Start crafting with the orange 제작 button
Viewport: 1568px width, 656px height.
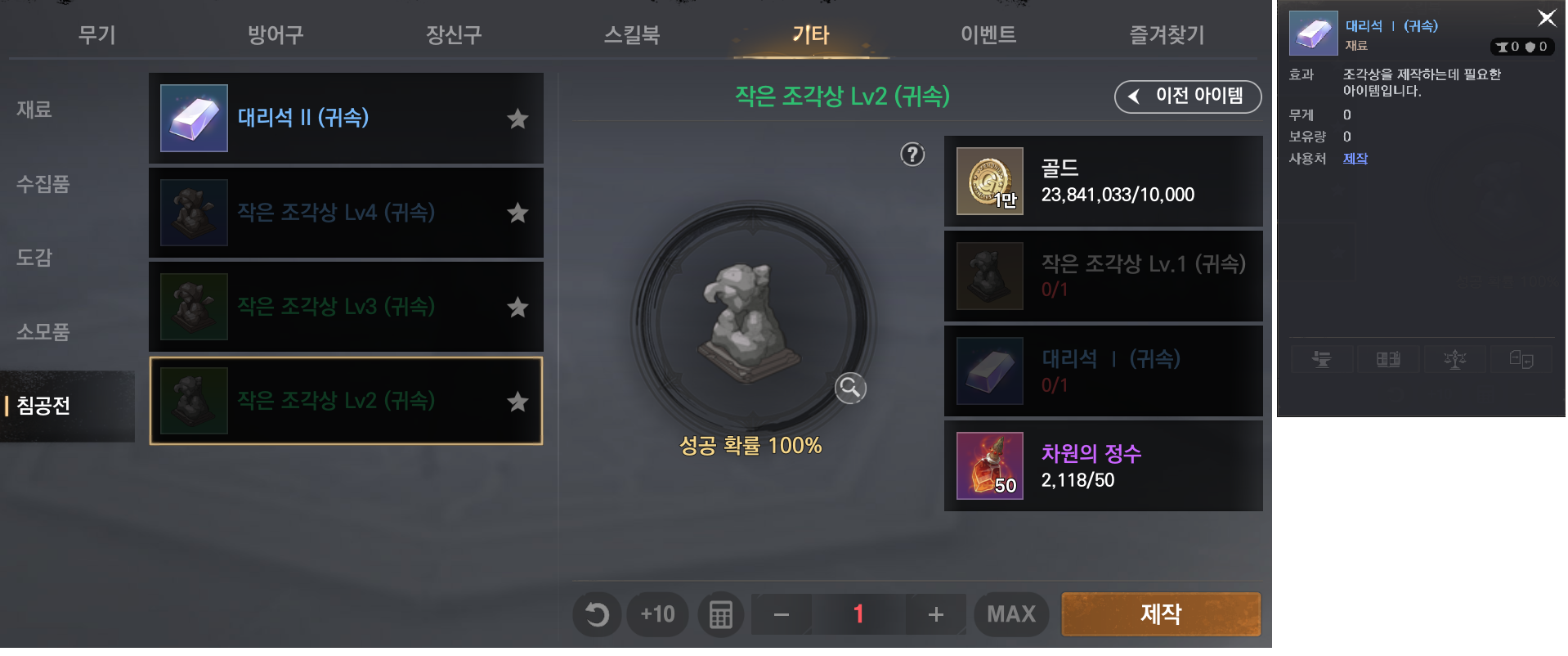[x=1161, y=614]
